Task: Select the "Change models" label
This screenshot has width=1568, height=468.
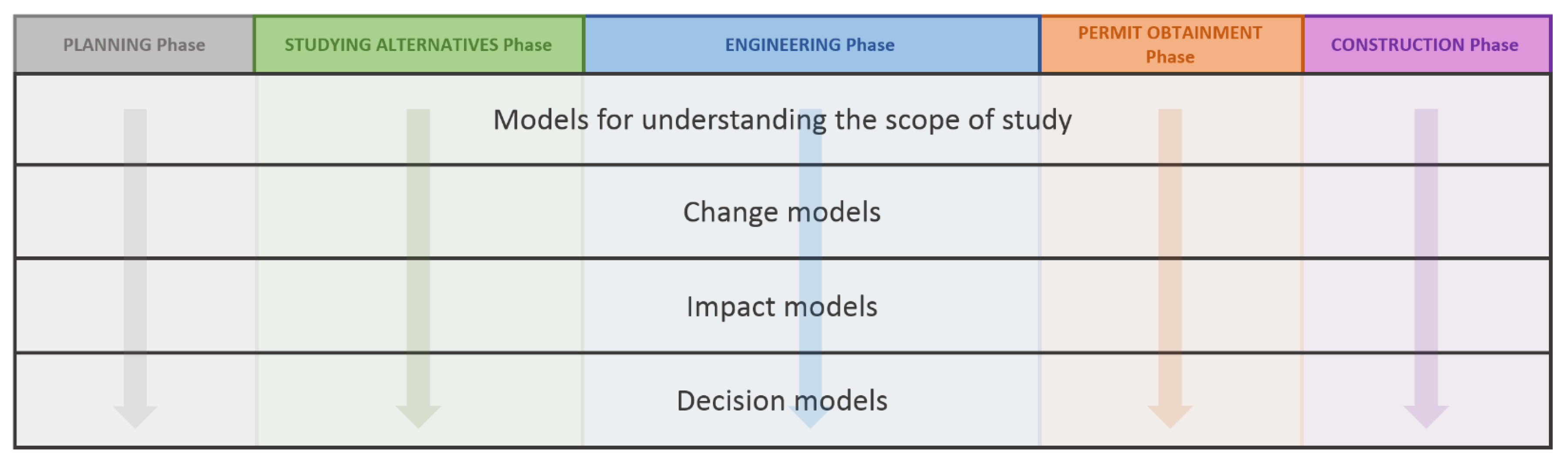Action: coord(782,212)
